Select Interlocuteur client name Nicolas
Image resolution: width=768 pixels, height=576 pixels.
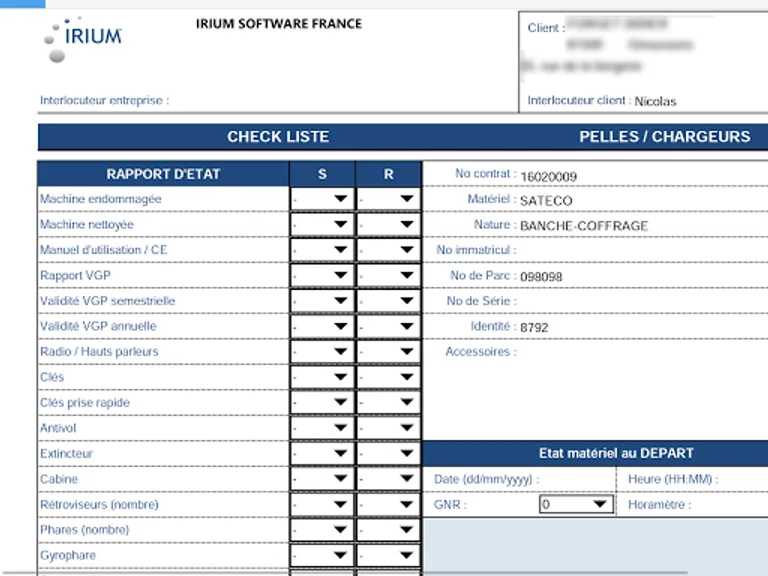655,101
